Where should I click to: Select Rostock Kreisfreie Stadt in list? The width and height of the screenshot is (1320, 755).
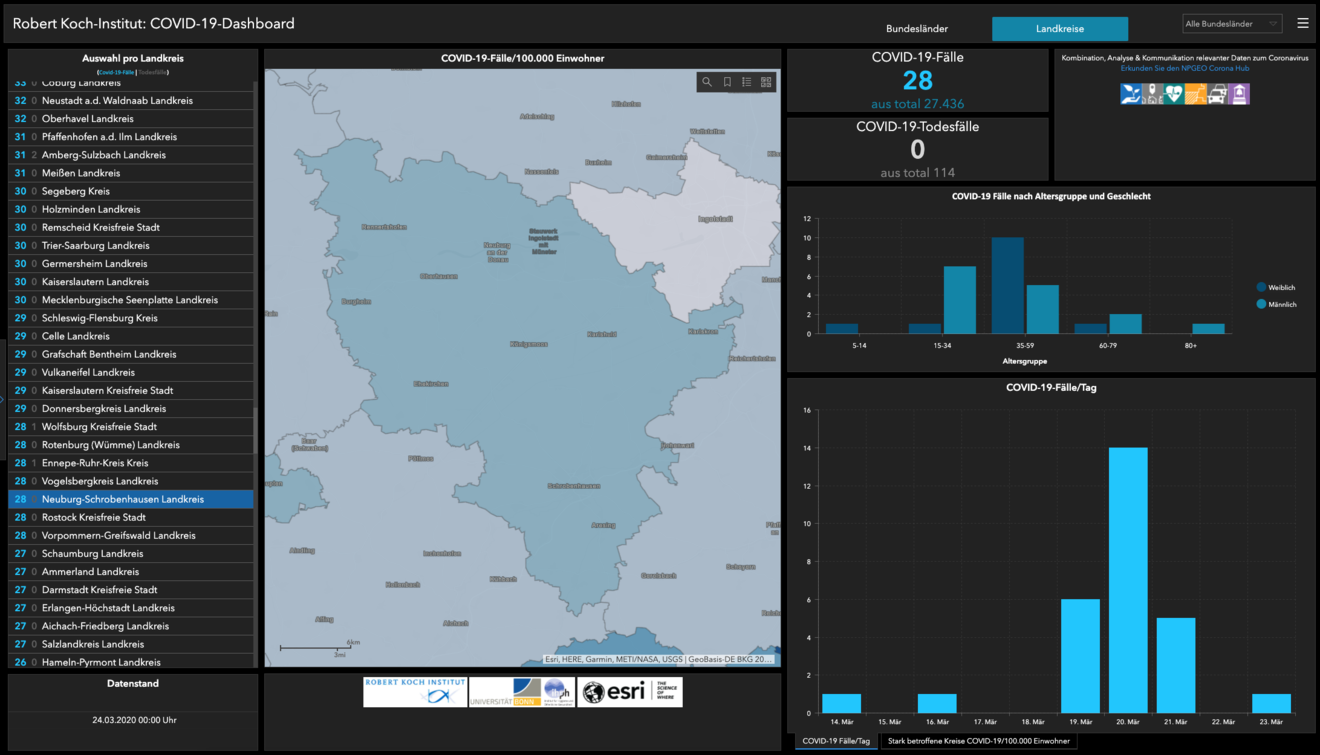[131, 517]
